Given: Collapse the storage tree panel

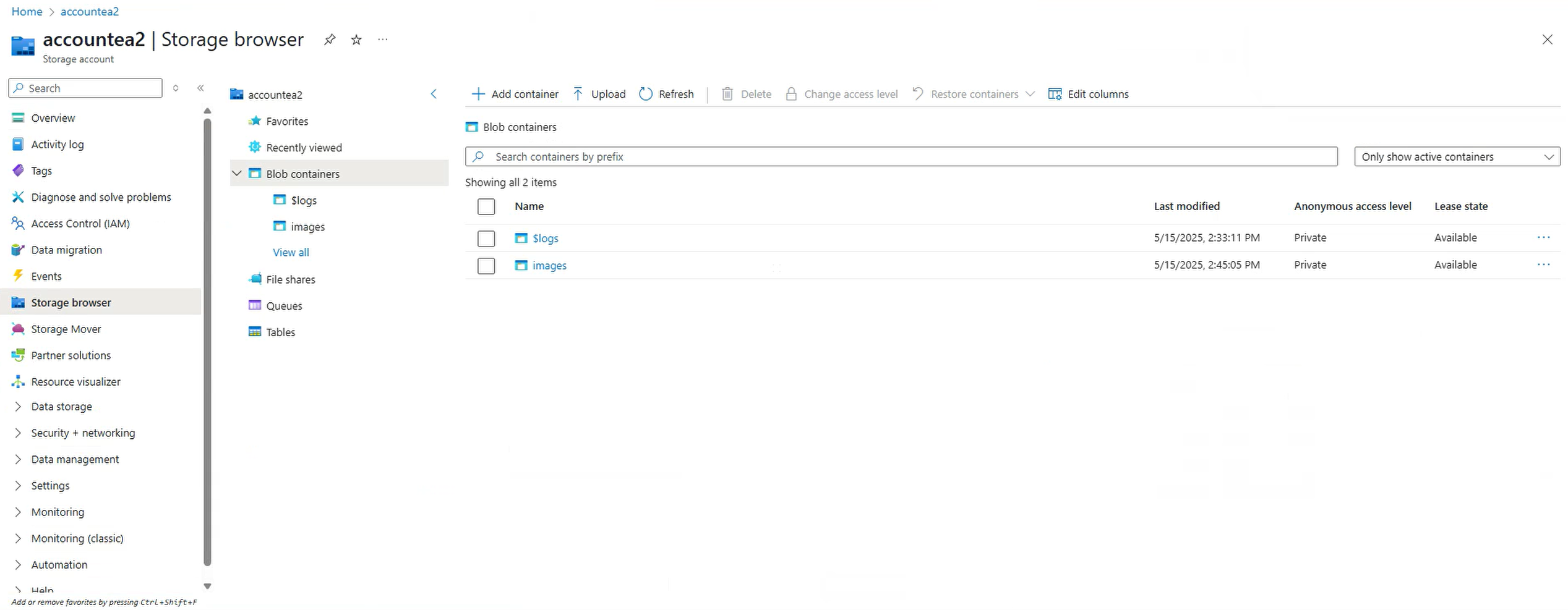Looking at the screenshot, I should [x=434, y=94].
